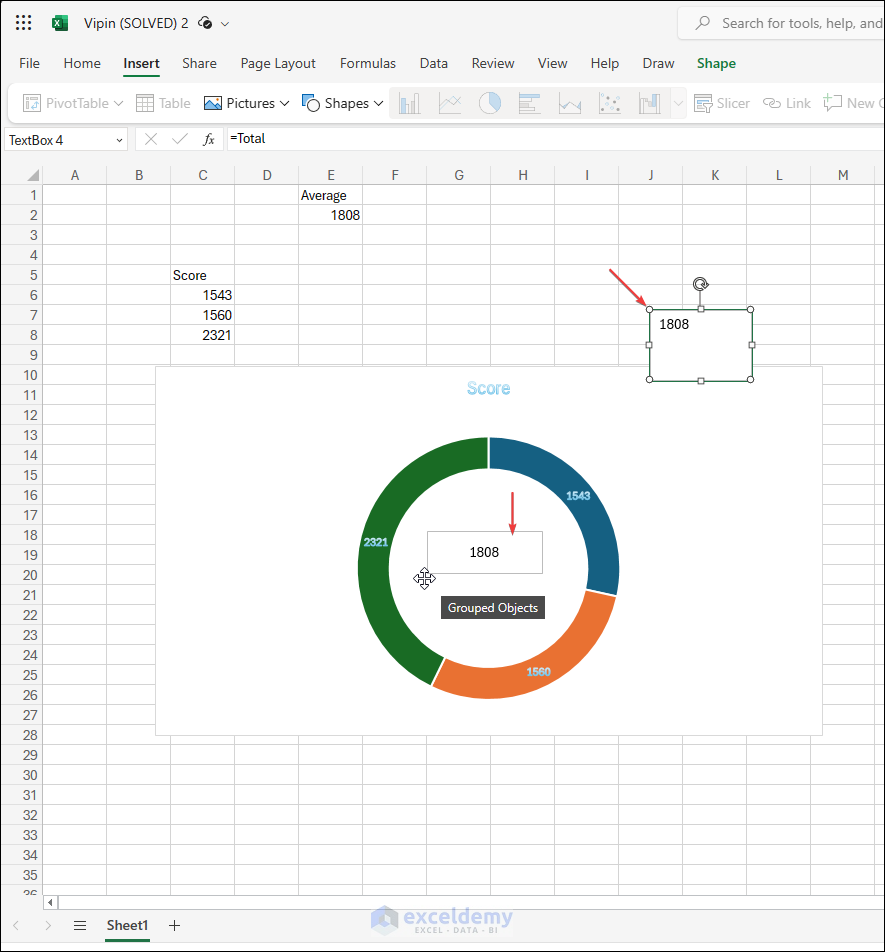Switch to the Draw tab
This screenshot has height=952, width=885.
click(x=658, y=63)
